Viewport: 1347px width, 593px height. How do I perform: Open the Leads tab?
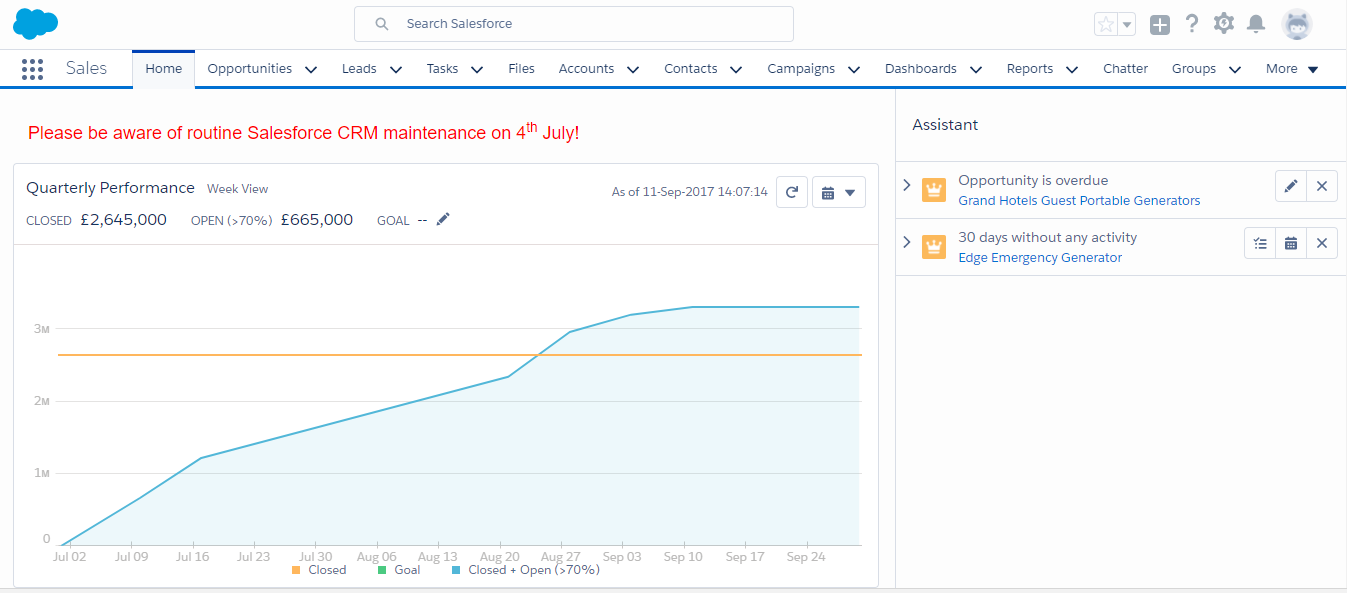(x=359, y=69)
